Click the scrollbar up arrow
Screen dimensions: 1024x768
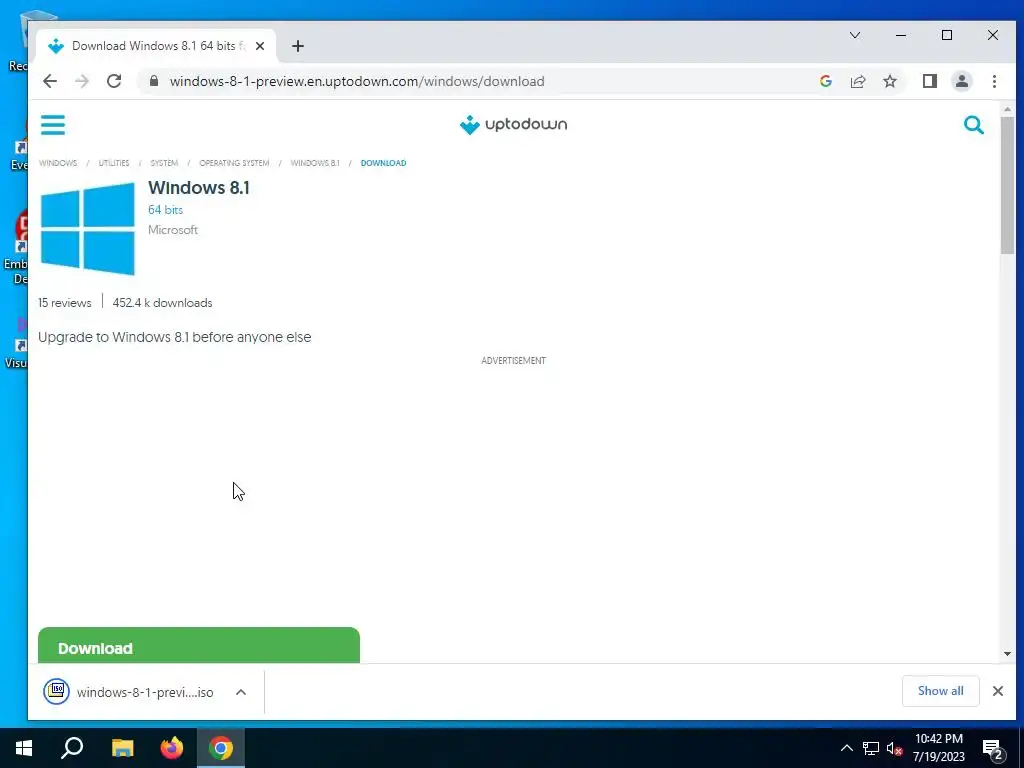[x=1007, y=109]
